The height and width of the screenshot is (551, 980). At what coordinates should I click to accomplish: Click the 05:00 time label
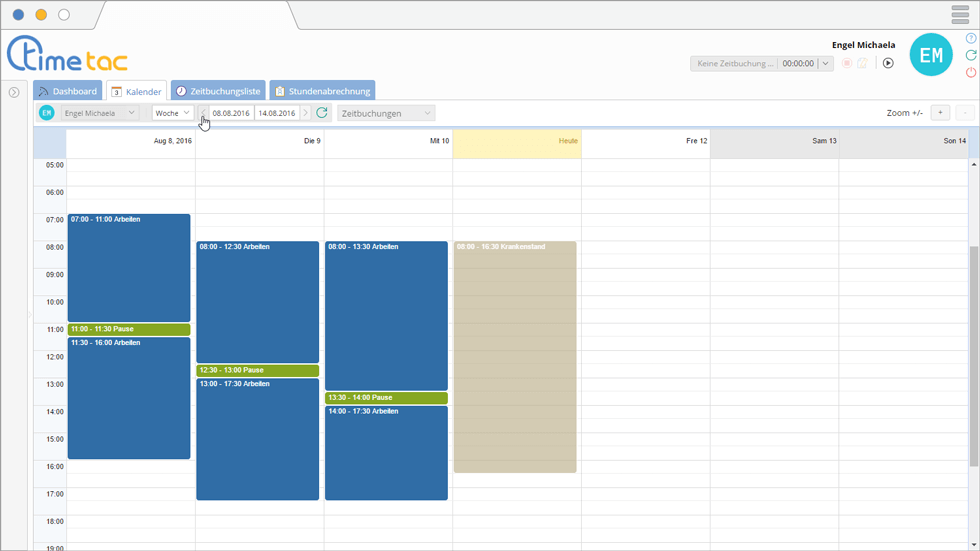(55, 166)
